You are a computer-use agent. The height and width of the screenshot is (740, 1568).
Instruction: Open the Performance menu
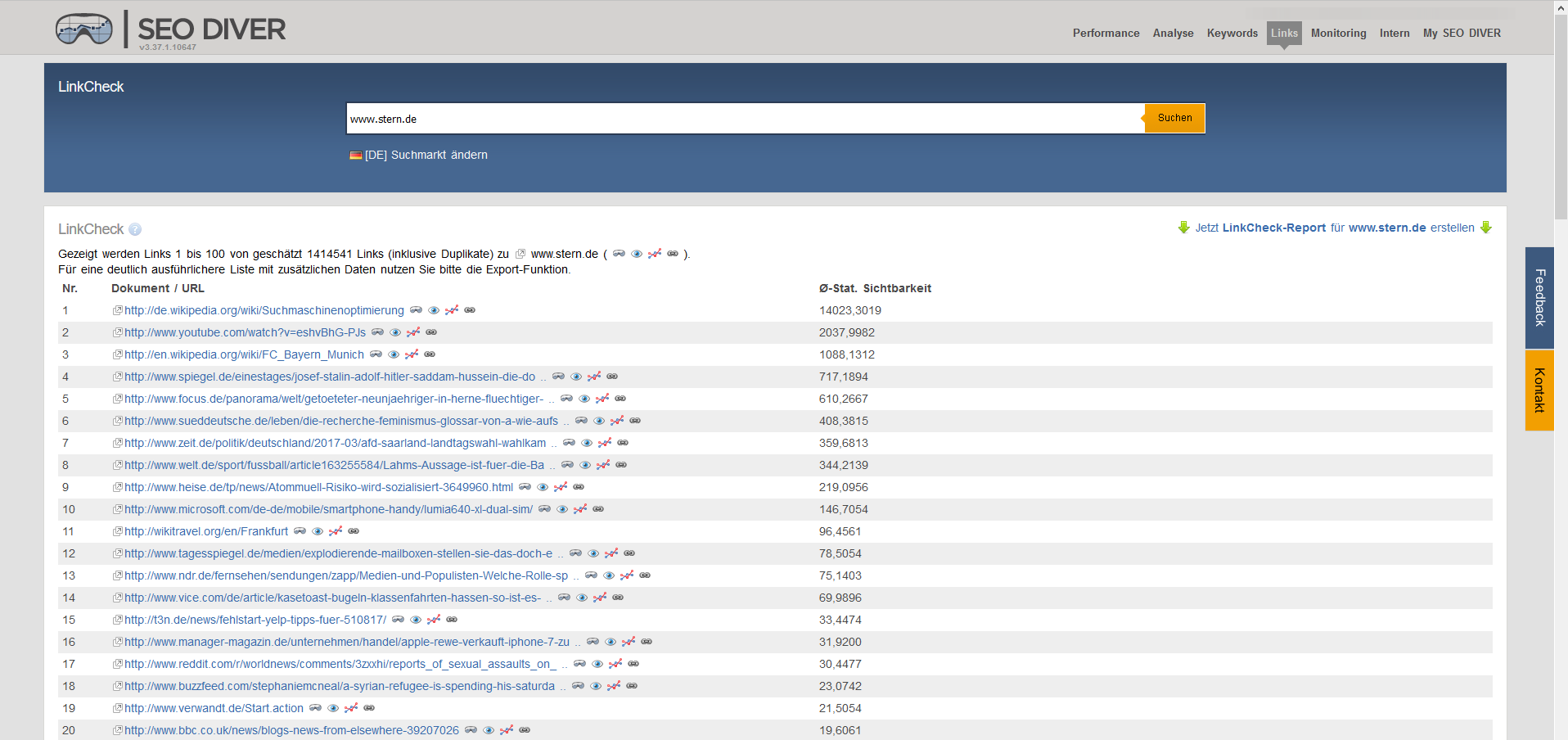(x=1106, y=34)
